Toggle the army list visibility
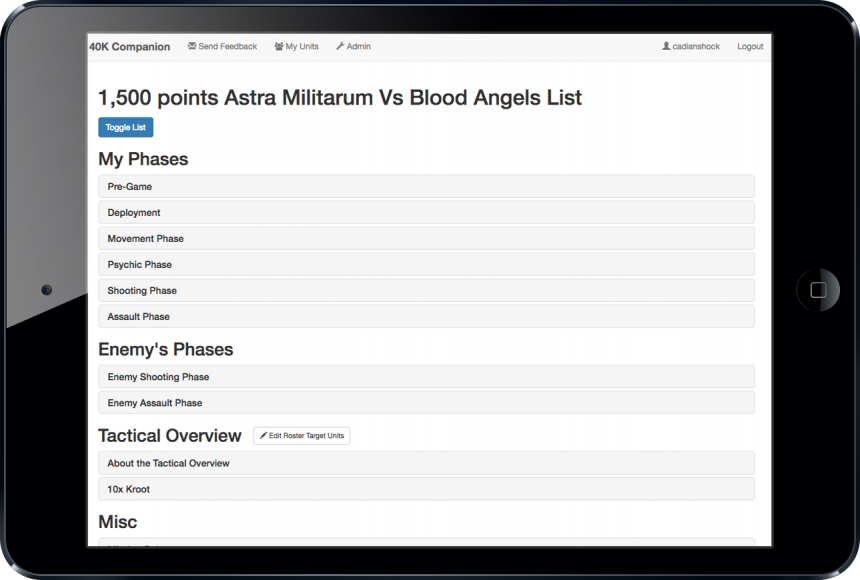Image resolution: width=860 pixels, height=580 pixels. 126,127
